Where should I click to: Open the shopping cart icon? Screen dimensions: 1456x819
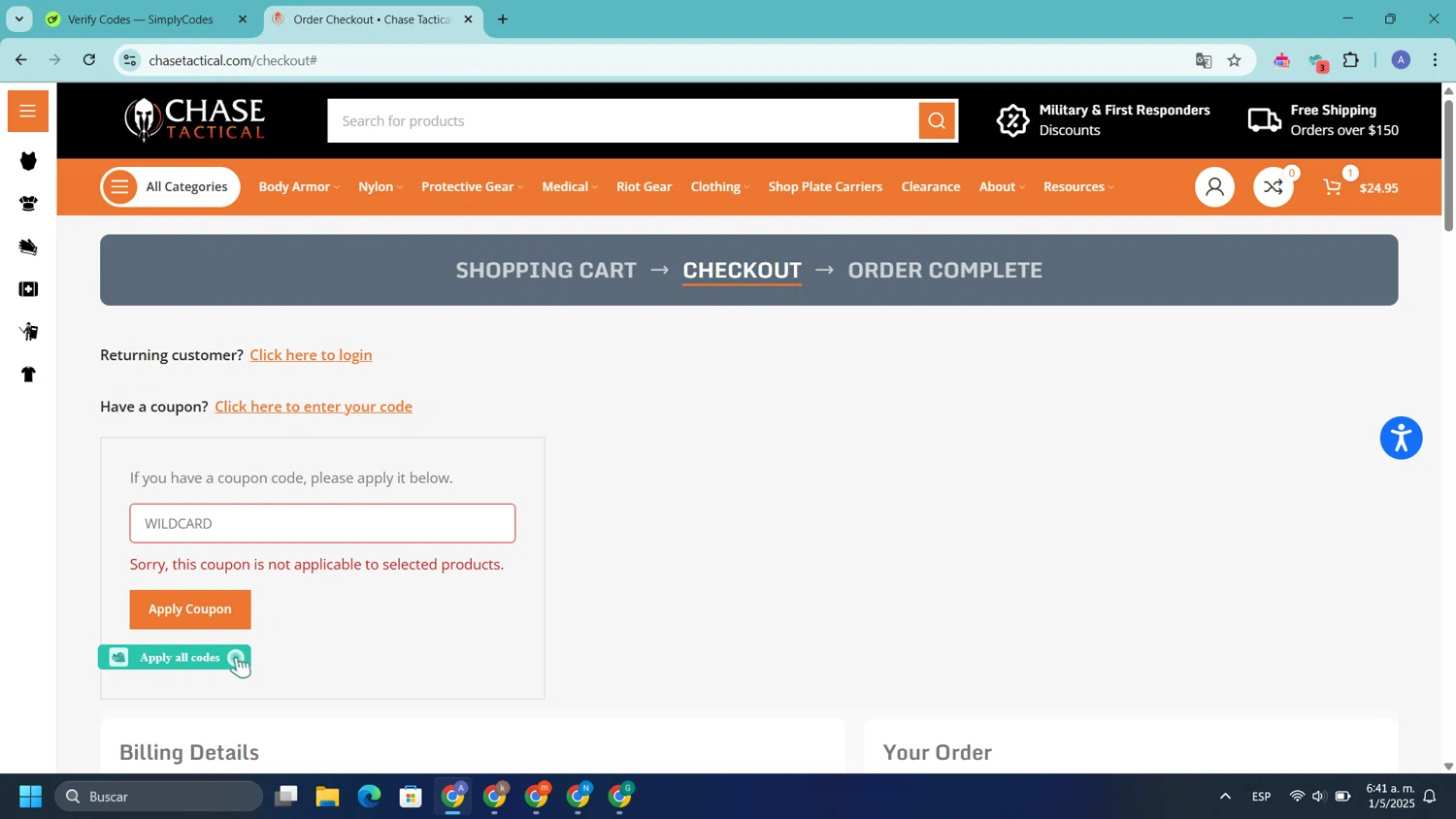1333,187
